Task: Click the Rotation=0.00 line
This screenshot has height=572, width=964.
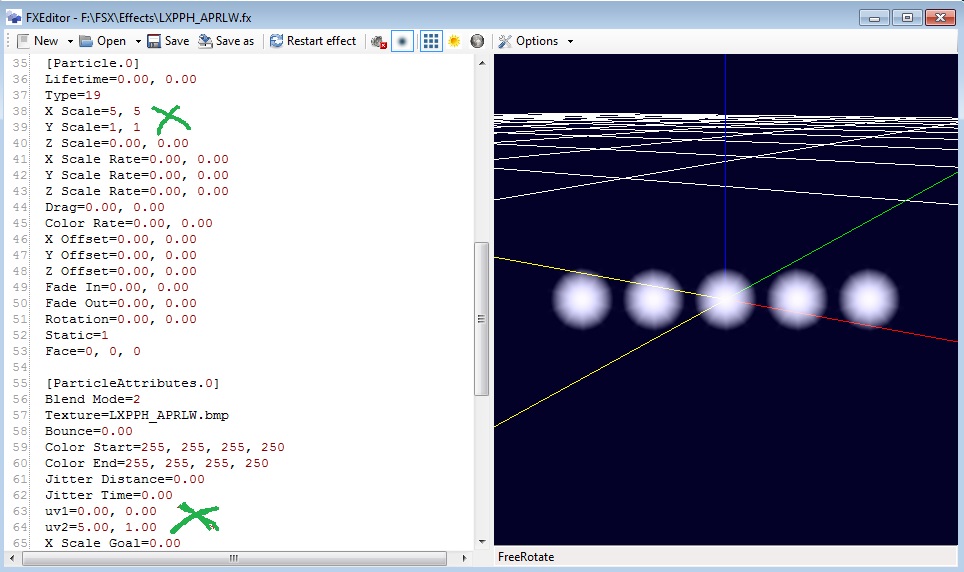Action: tap(120, 319)
